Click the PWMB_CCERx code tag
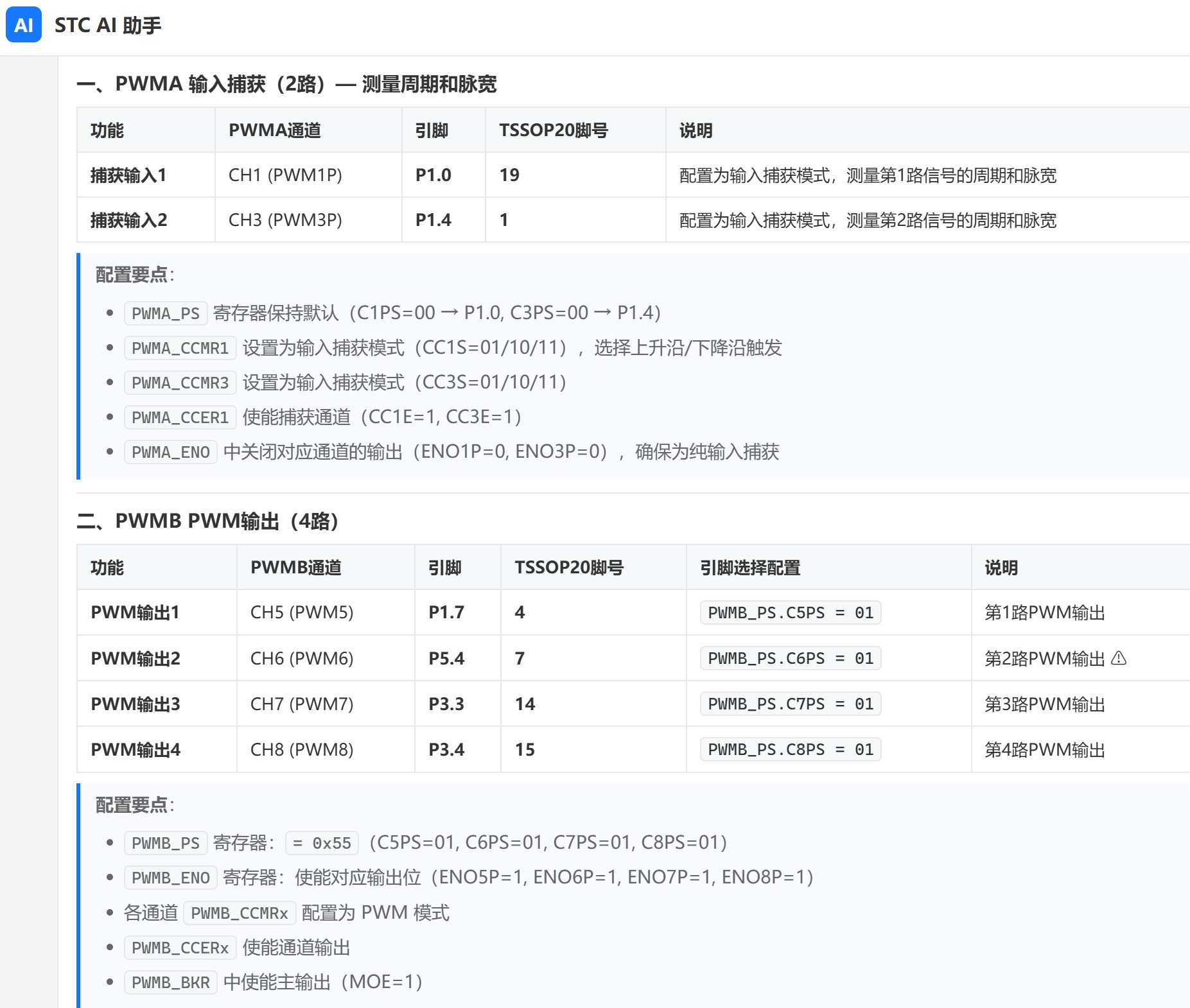1190x1008 pixels. [180, 948]
